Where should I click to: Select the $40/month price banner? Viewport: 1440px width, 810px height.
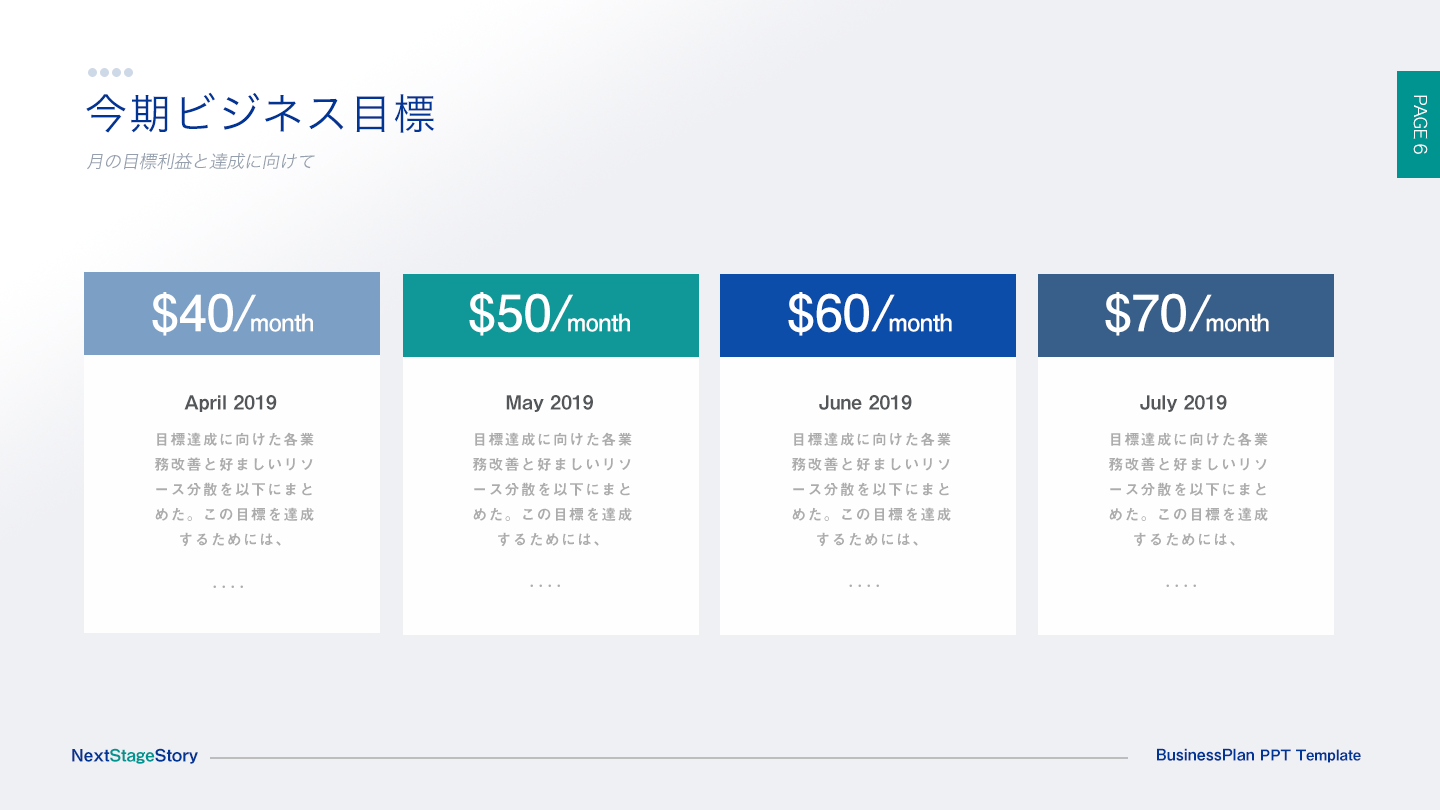coord(232,313)
